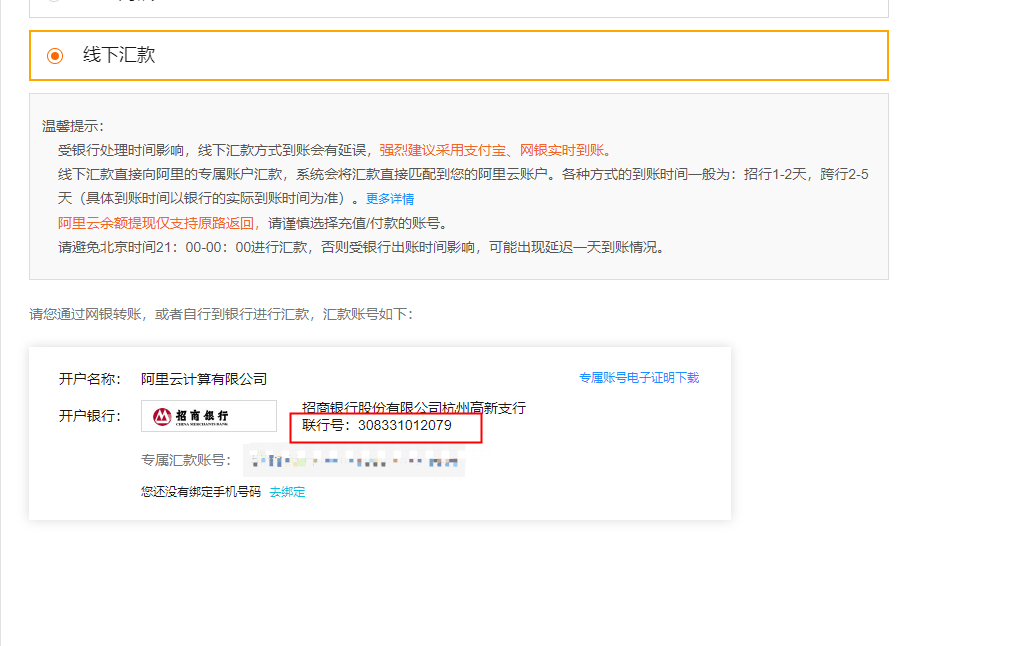
Task: Click the 您还没有绑定手机号码 notice
Action: pyautogui.click(x=201, y=492)
